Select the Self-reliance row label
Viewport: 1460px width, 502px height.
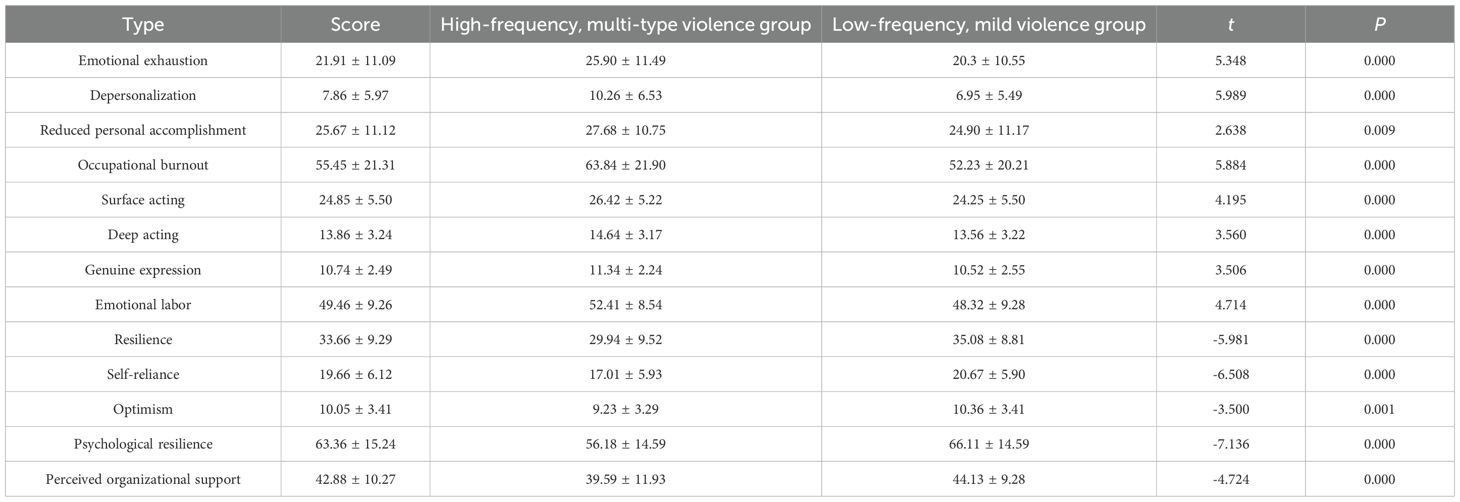[143, 375]
